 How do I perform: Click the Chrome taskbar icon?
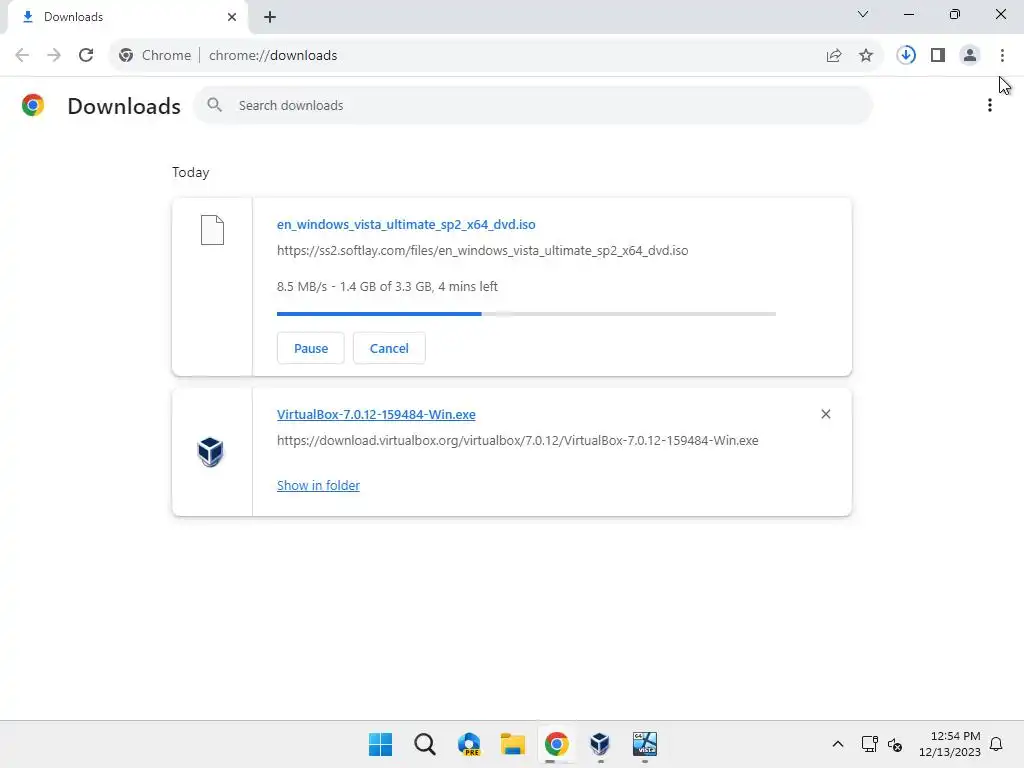(556, 744)
